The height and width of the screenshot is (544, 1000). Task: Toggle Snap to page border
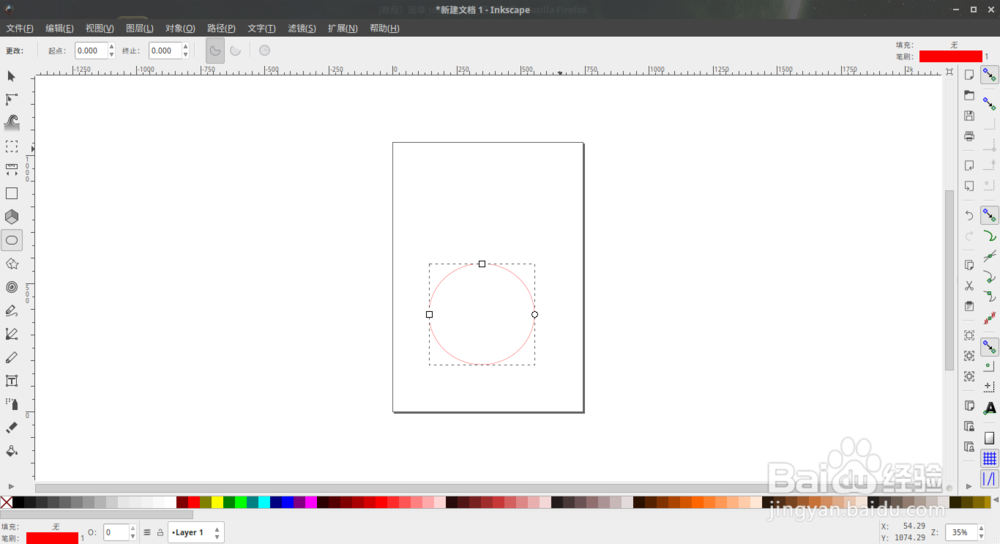989,438
